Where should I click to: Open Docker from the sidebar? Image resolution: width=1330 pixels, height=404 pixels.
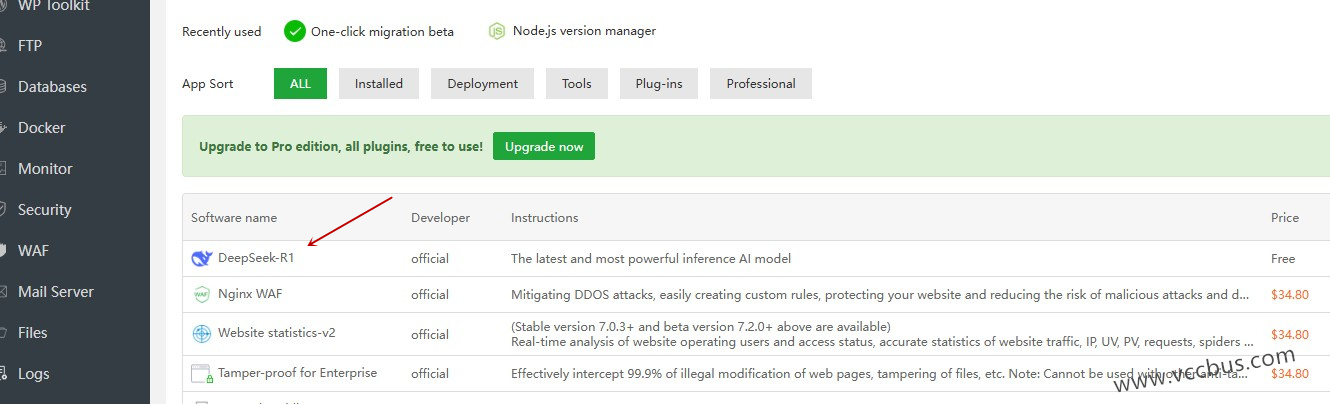pyautogui.click(x=41, y=128)
